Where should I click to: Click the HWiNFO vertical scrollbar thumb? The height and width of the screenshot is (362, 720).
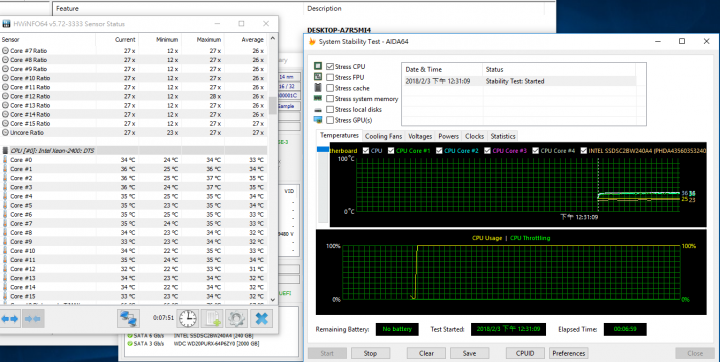(x=273, y=105)
